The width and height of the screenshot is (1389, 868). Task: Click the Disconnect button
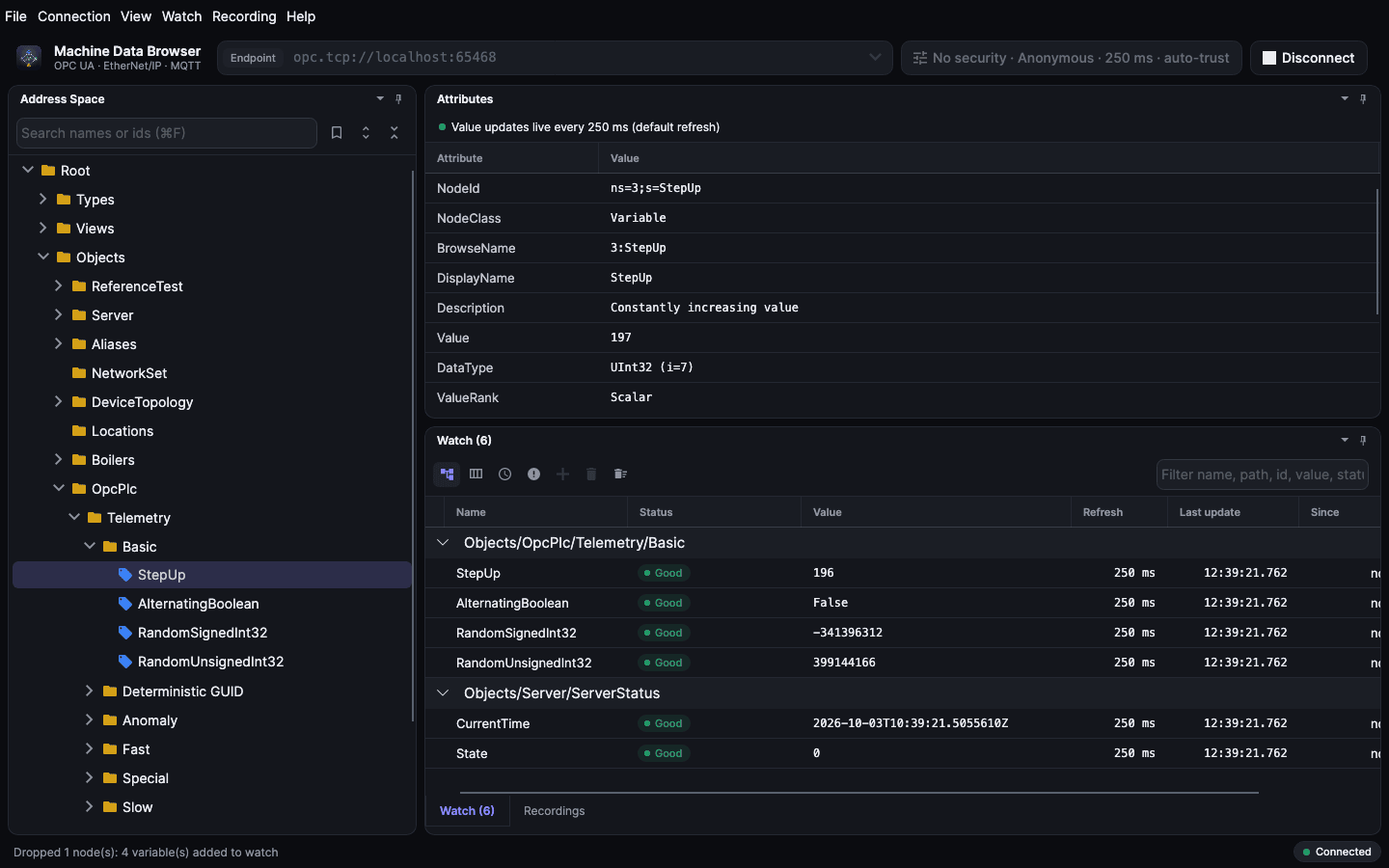coord(1309,58)
